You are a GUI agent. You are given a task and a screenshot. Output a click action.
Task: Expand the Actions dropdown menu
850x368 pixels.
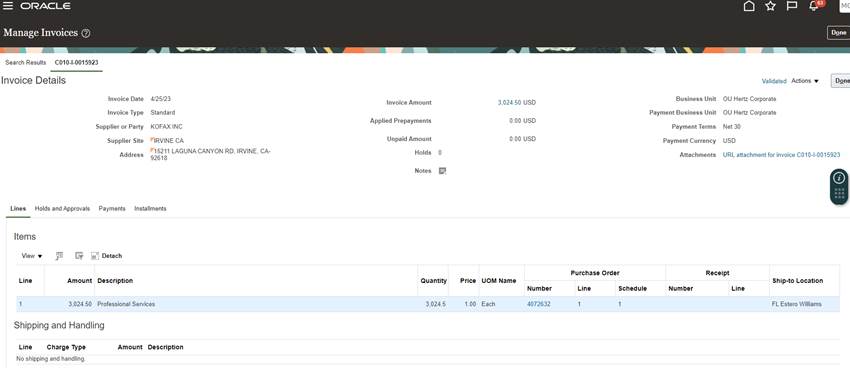pyautogui.click(x=805, y=81)
